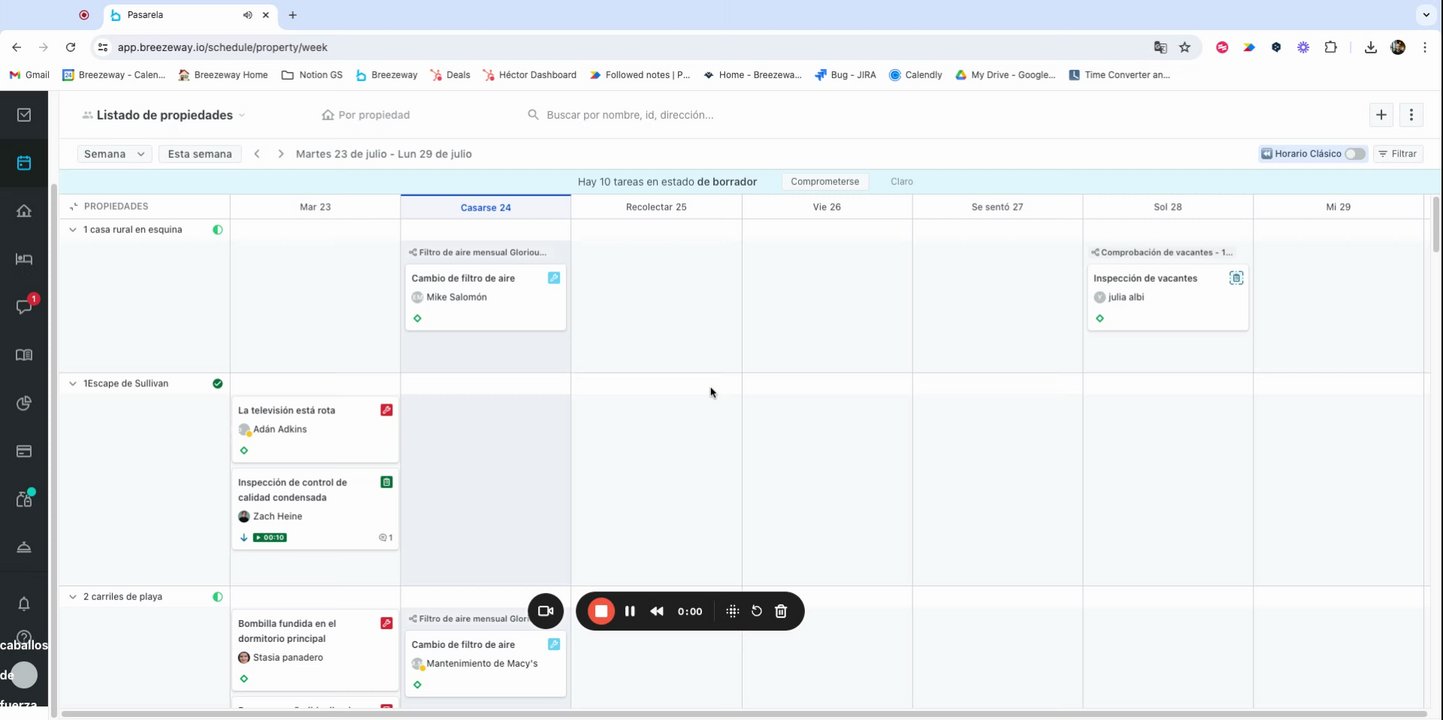Viewport: 1443px width, 720px height.
Task: Click the restart recording icon
Action: pos(756,611)
